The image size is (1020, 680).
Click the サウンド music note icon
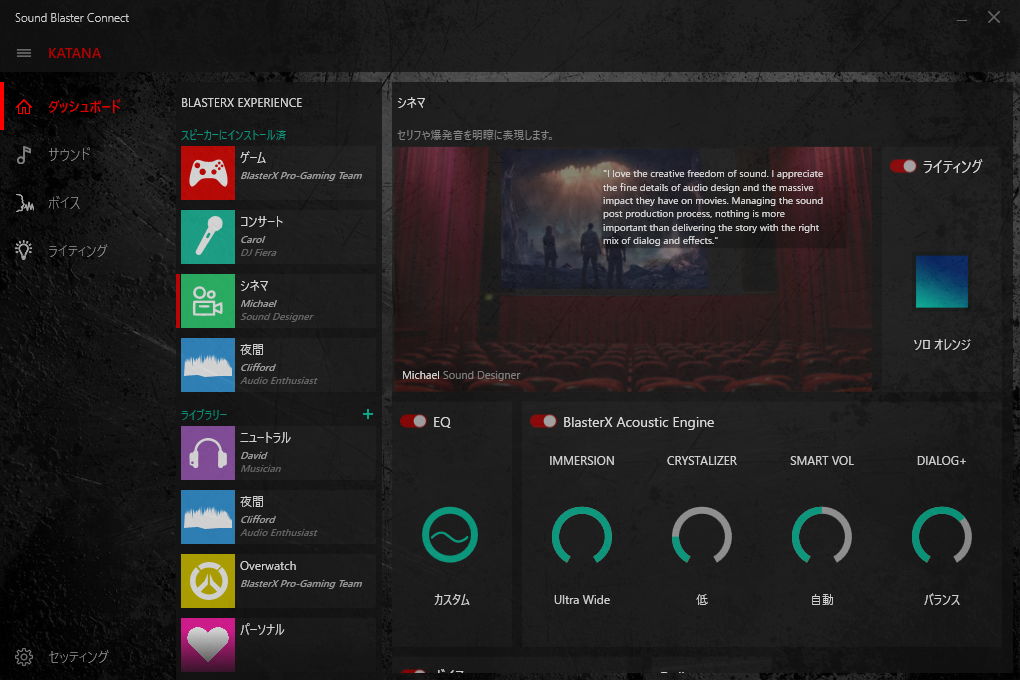(x=24, y=155)
